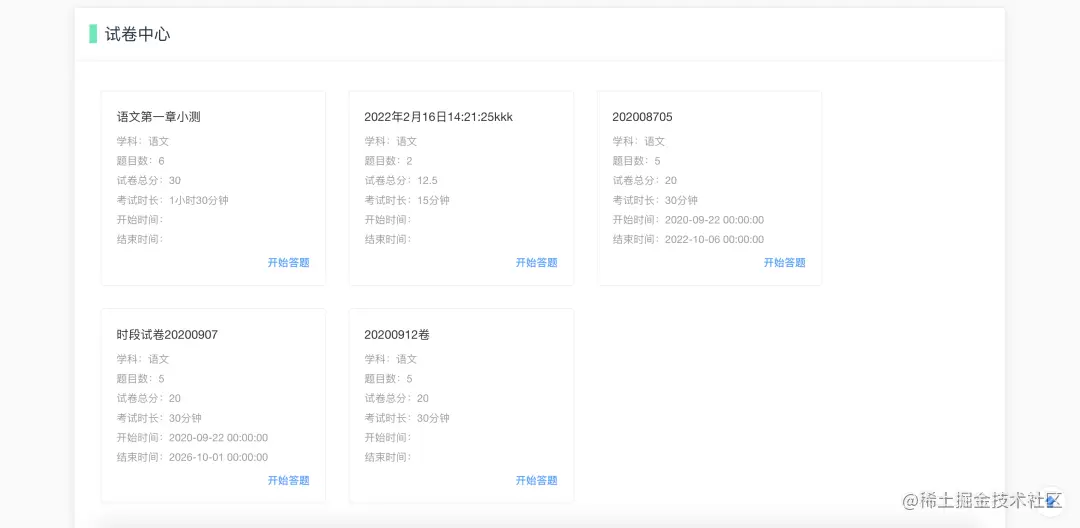Click the 202008705 paper title
The height and width of the screenshot is (528, 1080).
click(643, 117)
